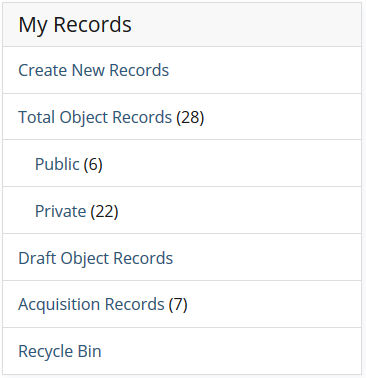Open the Recycle Bin
366x378 pixels.
60,351
